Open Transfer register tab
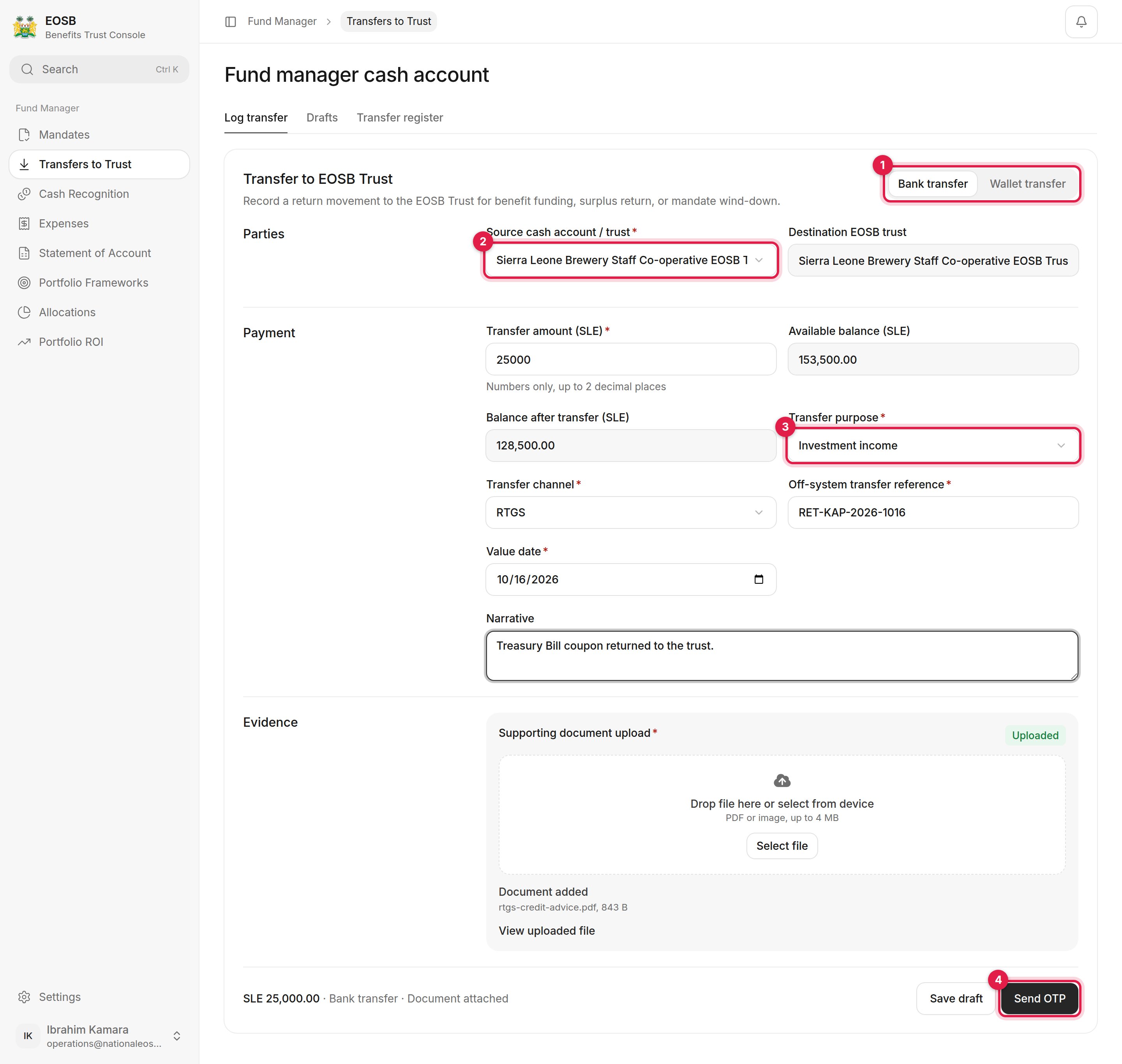 tap(399, 117)
